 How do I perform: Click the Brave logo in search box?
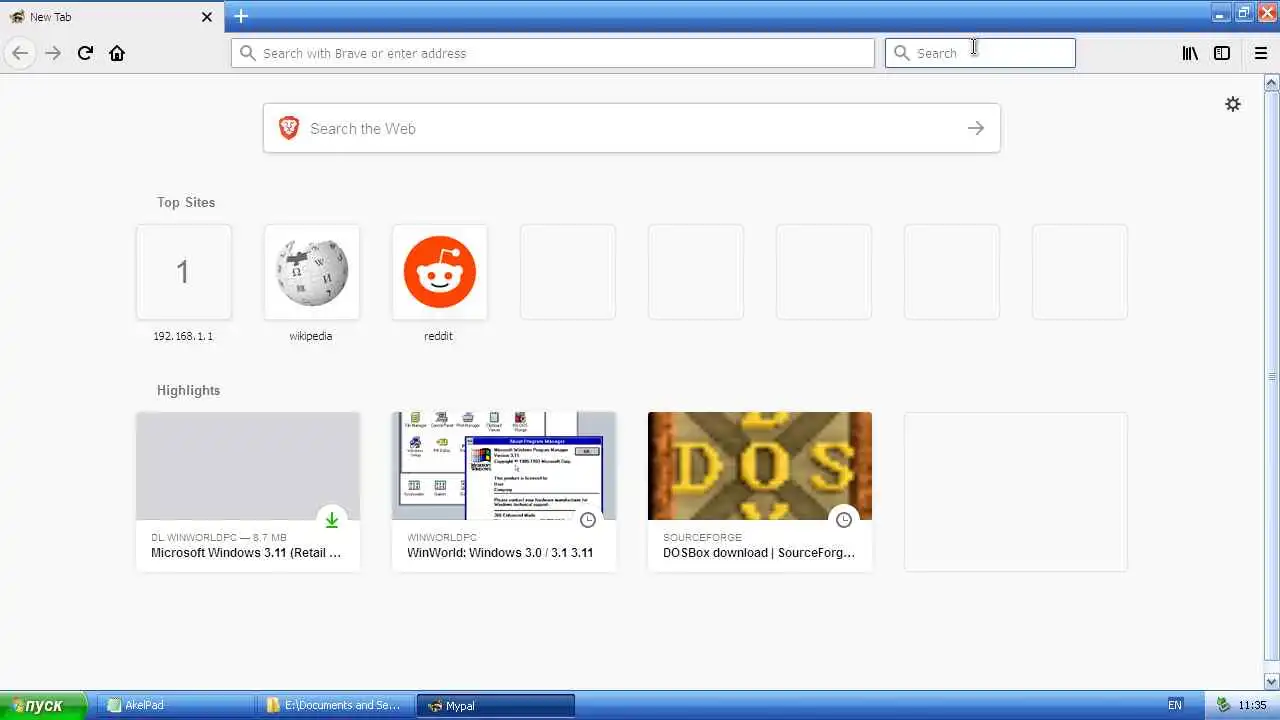pyautogui.click(x=289, y=128)
